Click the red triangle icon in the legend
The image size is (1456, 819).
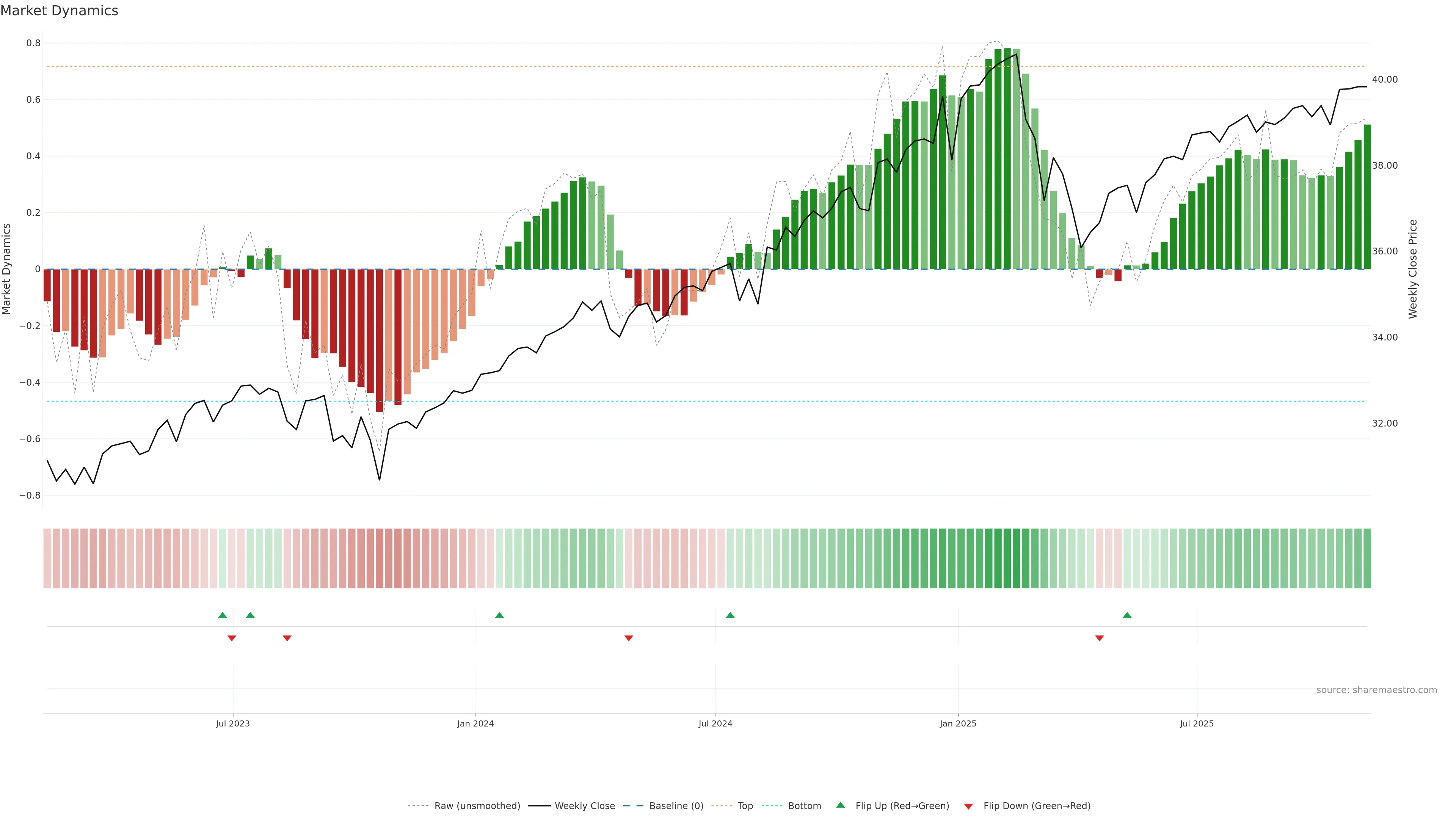pyautogui.click(x=968, y=806)
